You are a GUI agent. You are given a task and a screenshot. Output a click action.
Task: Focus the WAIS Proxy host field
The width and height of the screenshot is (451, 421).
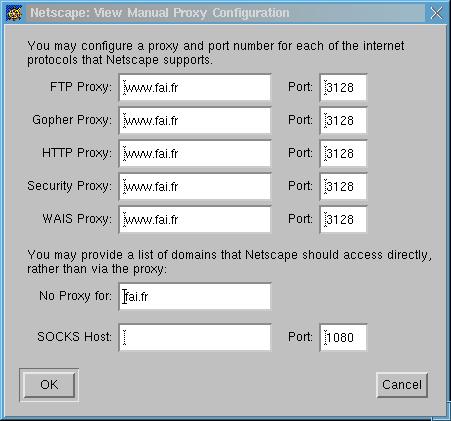pyautogui.click(x=195, y=219)
